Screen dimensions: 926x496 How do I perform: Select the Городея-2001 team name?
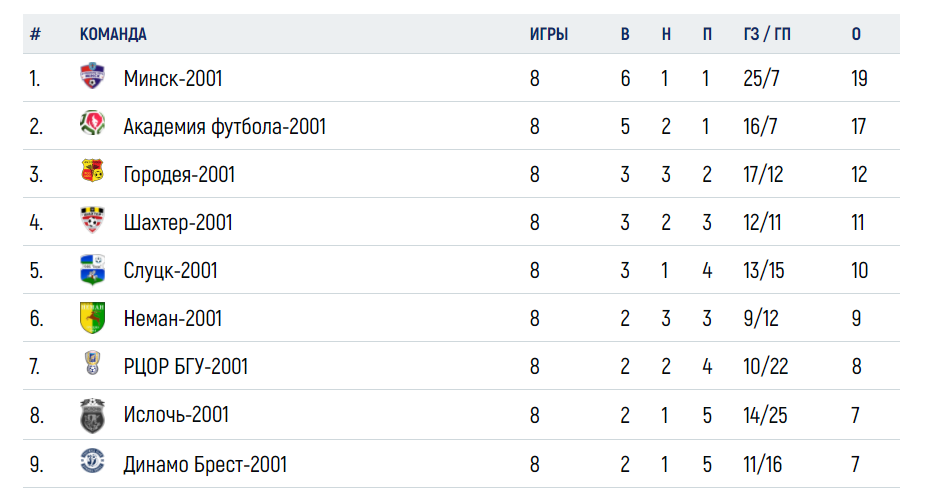click(x=179, y=175)
